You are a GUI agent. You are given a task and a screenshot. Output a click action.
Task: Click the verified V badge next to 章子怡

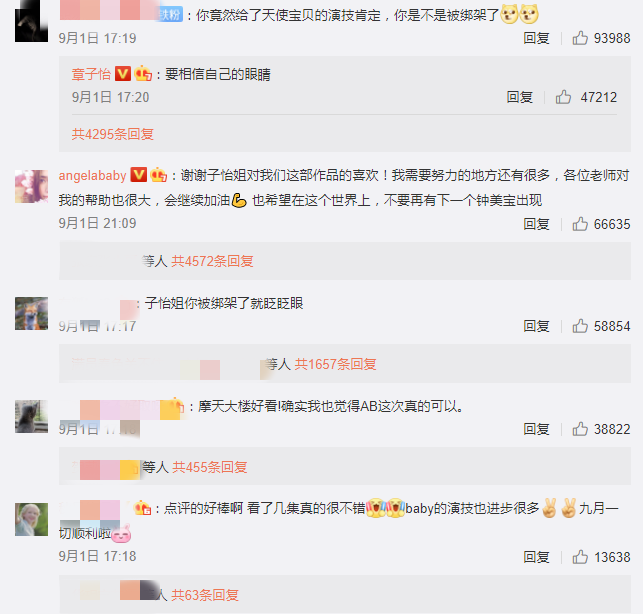pos(123,74)
